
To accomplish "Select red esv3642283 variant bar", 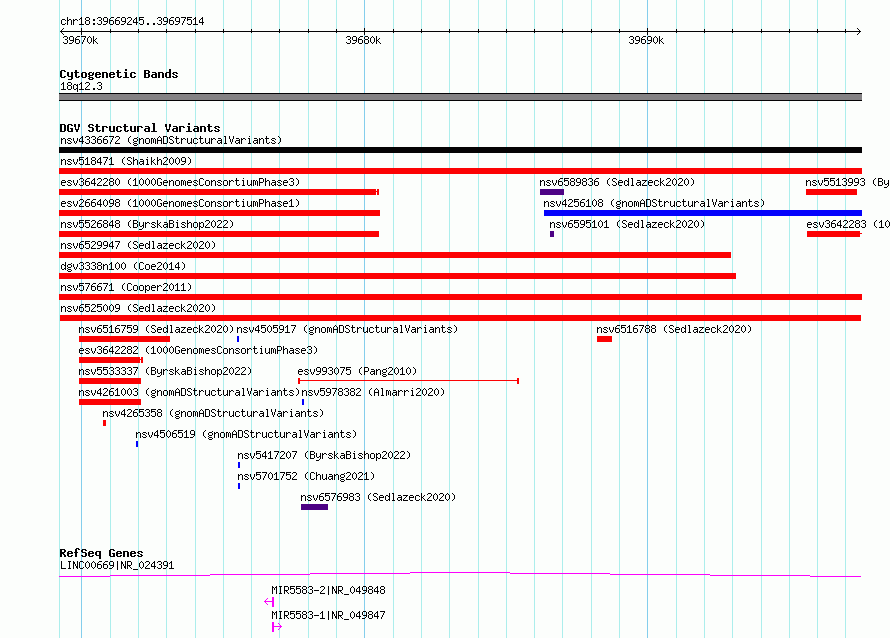I will tap(834, 234).
